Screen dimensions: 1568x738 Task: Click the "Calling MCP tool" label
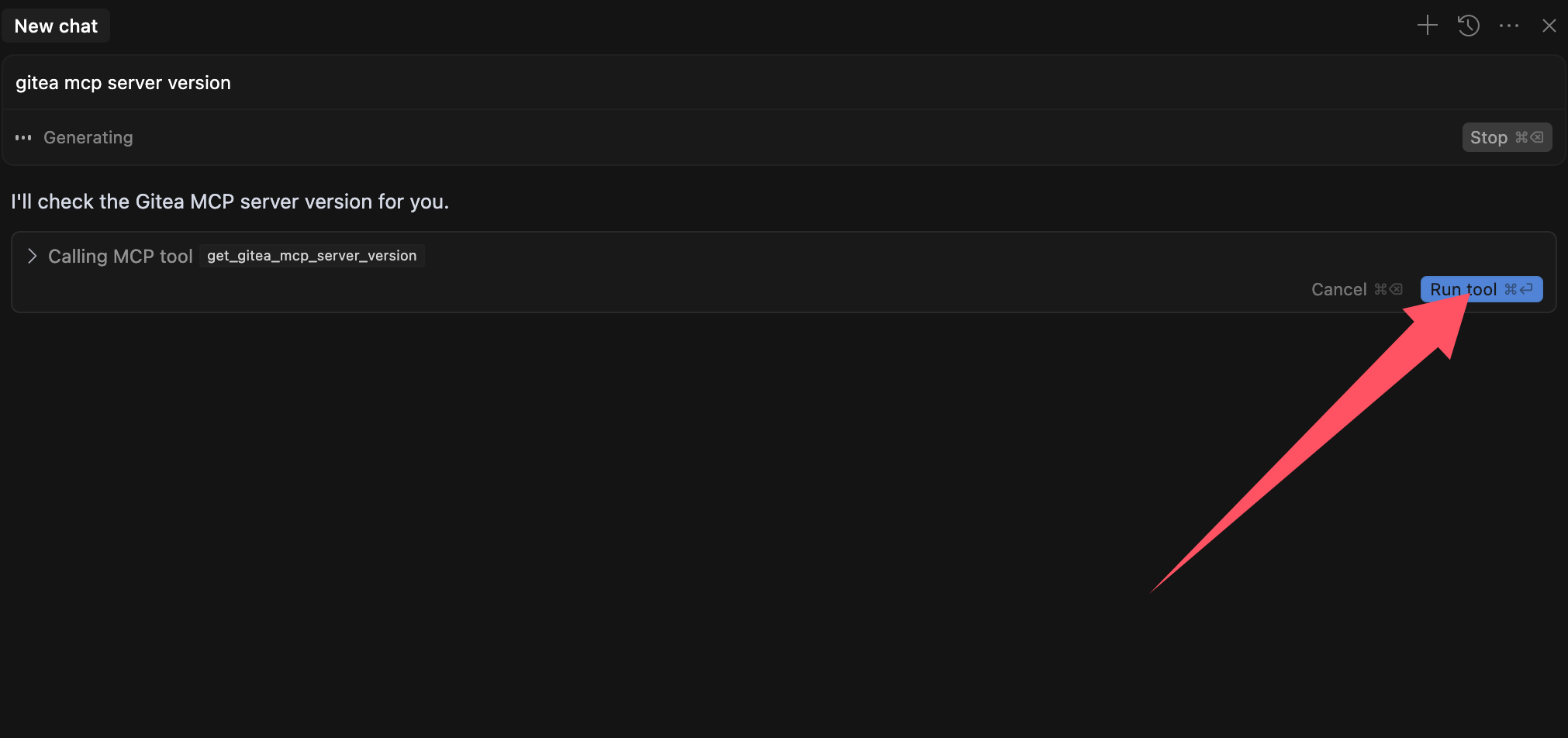click(120, 257)
